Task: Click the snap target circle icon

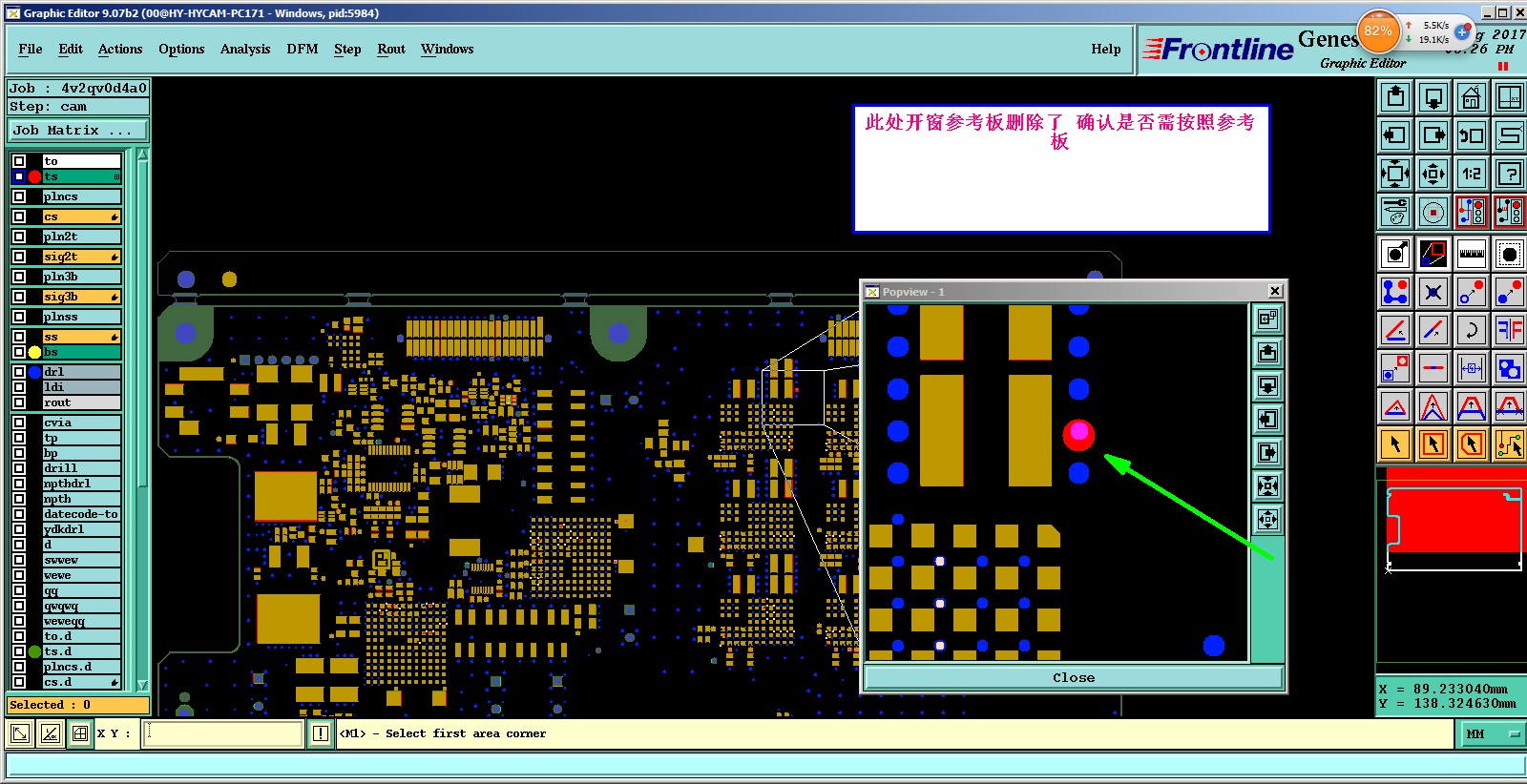Action: 1433,212
